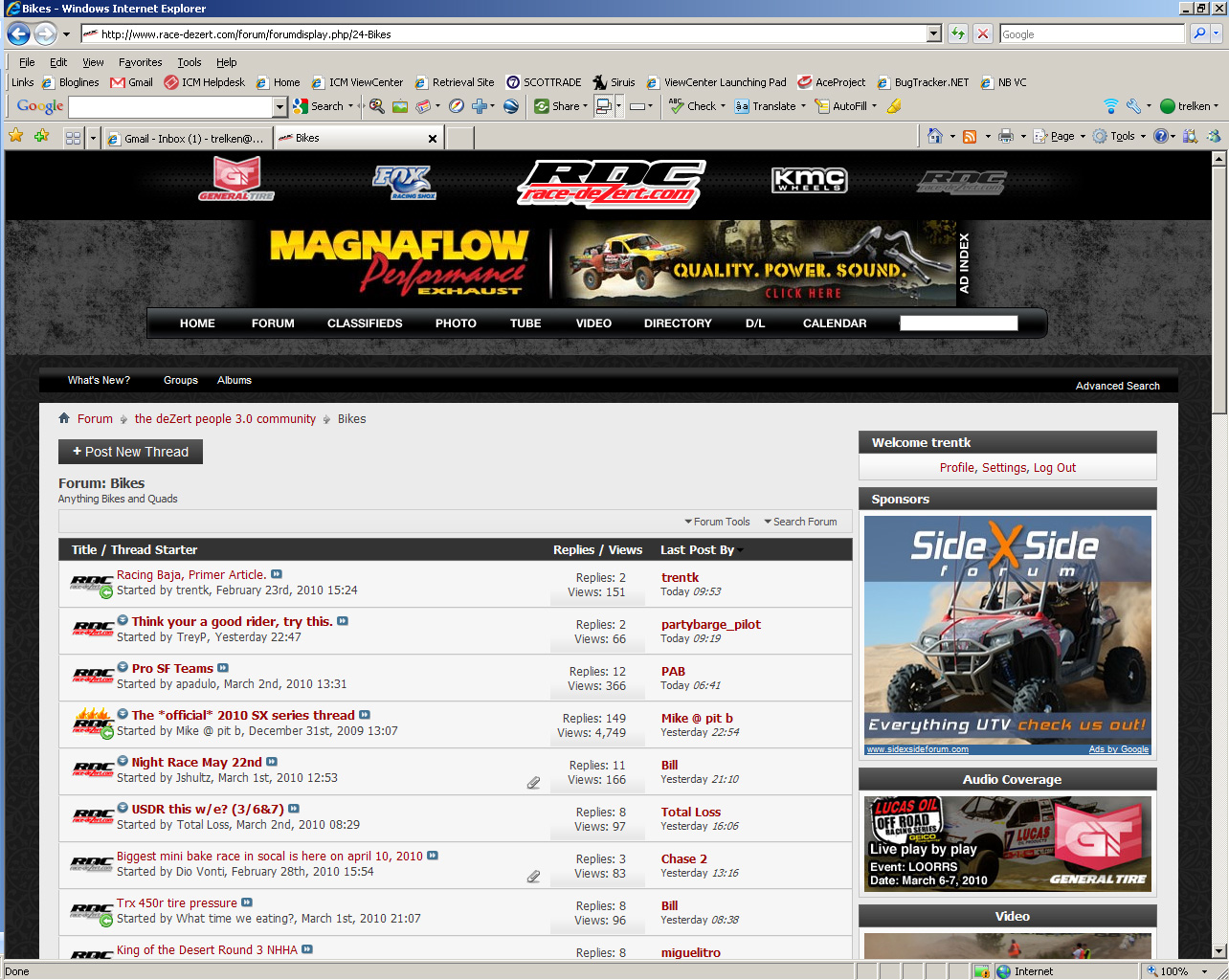Open Favorites Center star icon
Screen dimensions: 1229x980
16,136
